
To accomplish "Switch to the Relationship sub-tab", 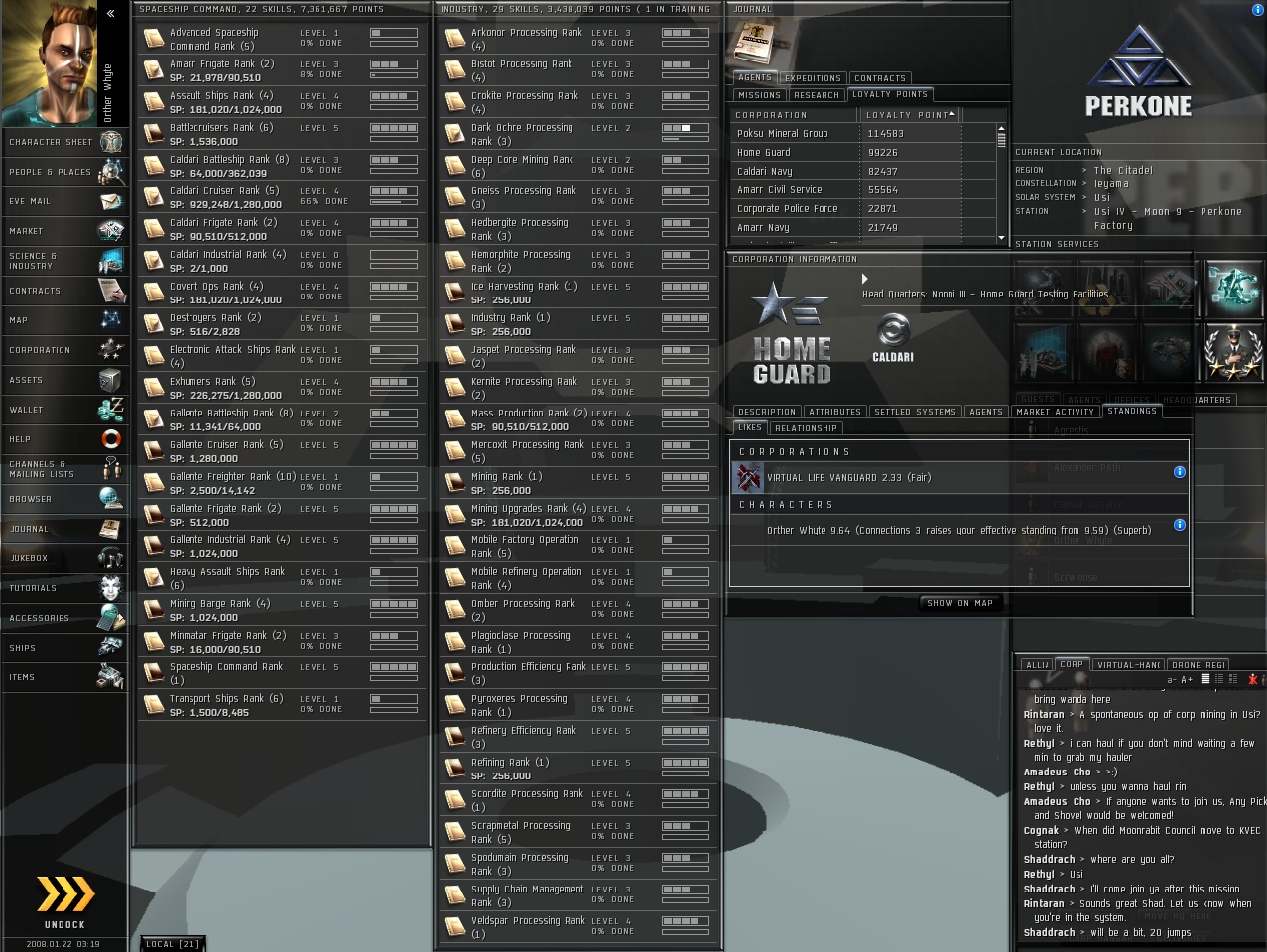I will 806,428.
